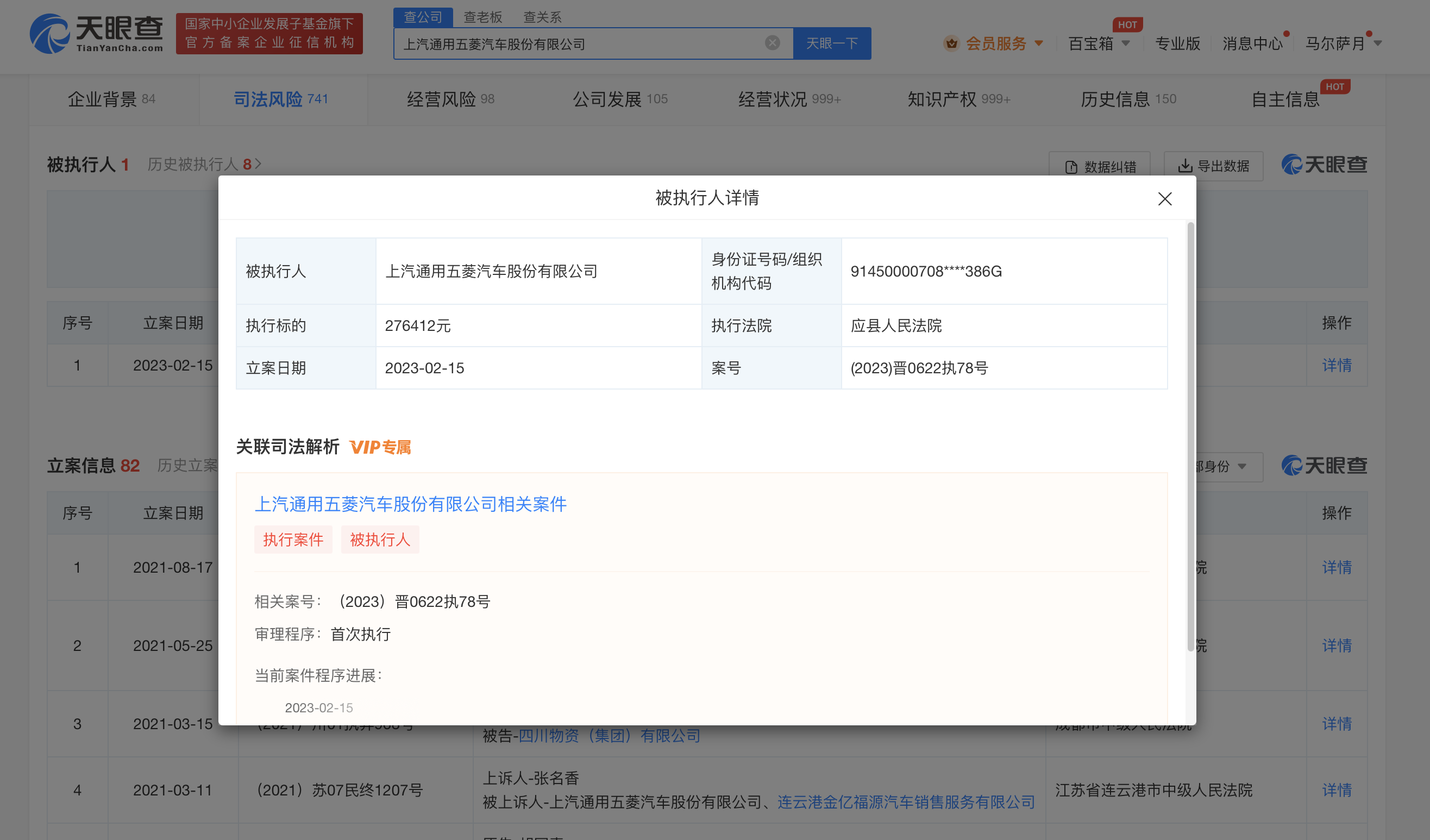Open 详情 for 2021-03-11 row
The width and height of the screenshot is (1430, 840).
tap(1337, 790)
